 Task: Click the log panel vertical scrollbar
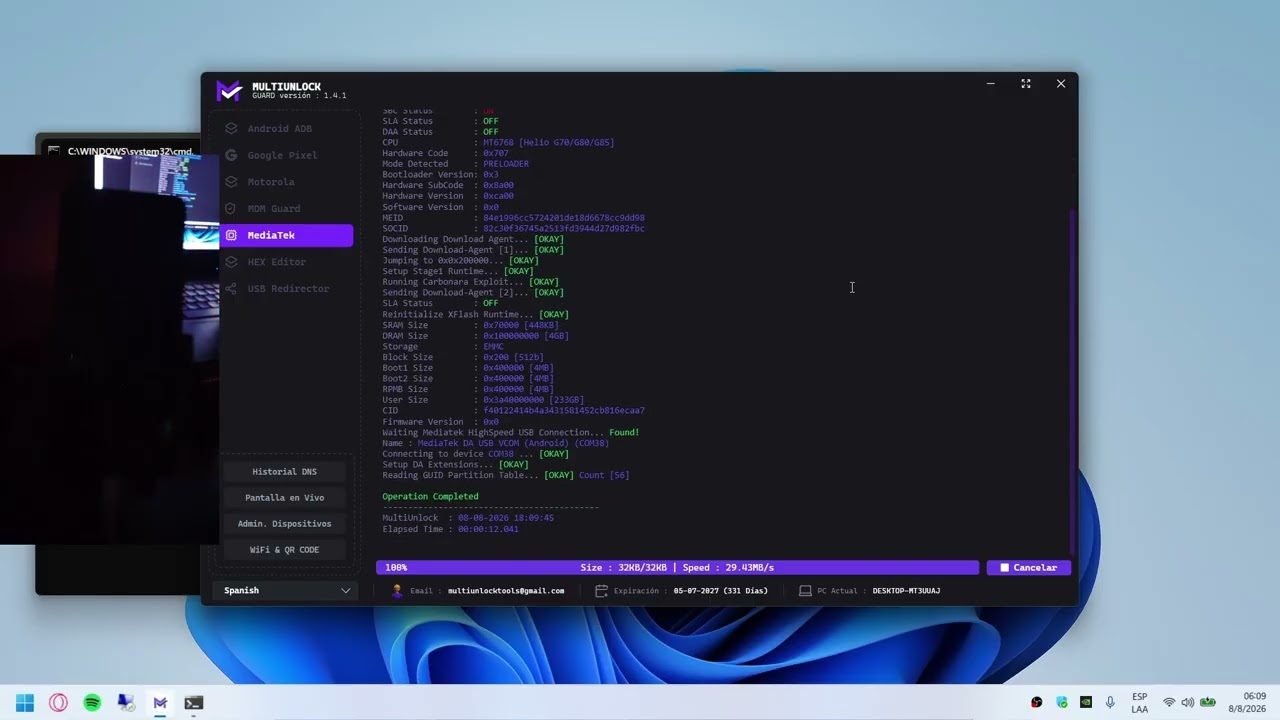pos(1072,380)
